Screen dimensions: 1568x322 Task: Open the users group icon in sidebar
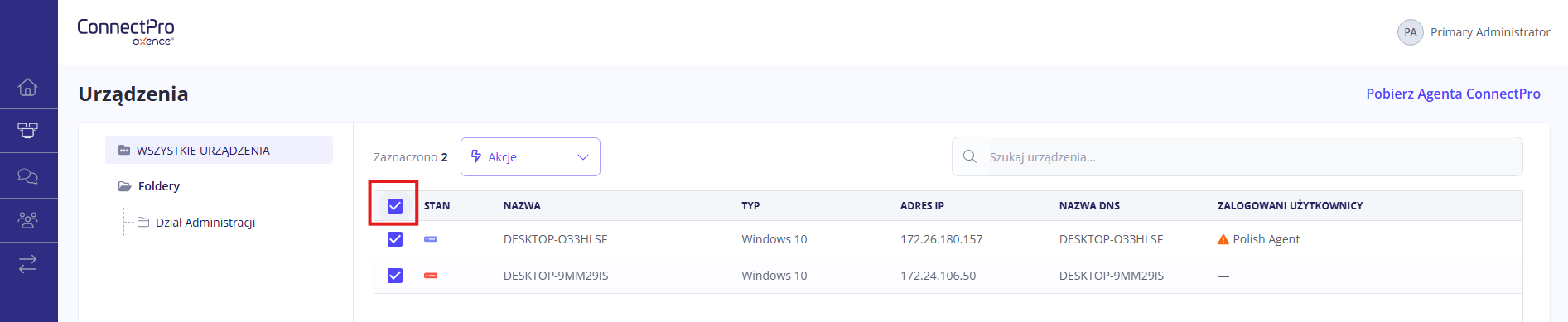coord(28,220)
